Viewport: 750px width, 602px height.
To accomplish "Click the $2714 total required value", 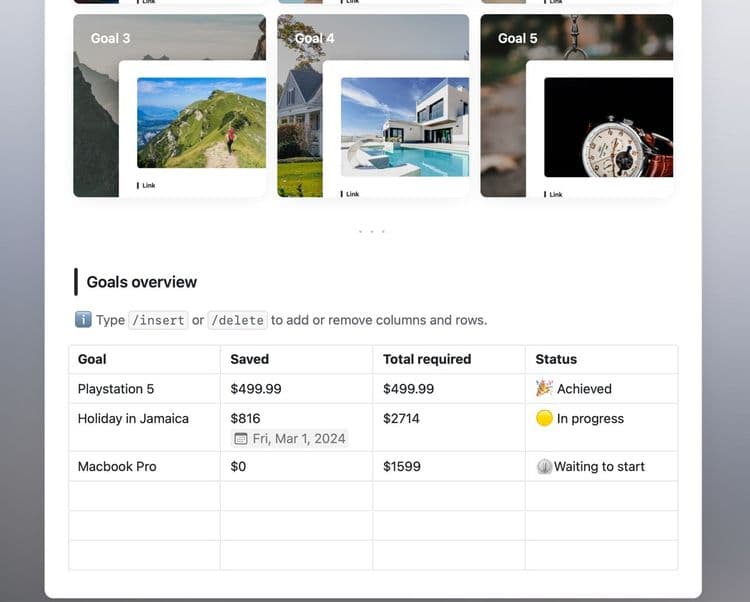I will (x=401, y=418).
